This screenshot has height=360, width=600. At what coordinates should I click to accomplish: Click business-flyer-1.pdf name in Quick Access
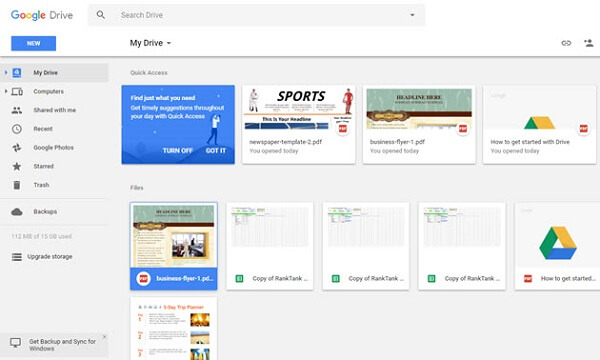click(397, 142)
